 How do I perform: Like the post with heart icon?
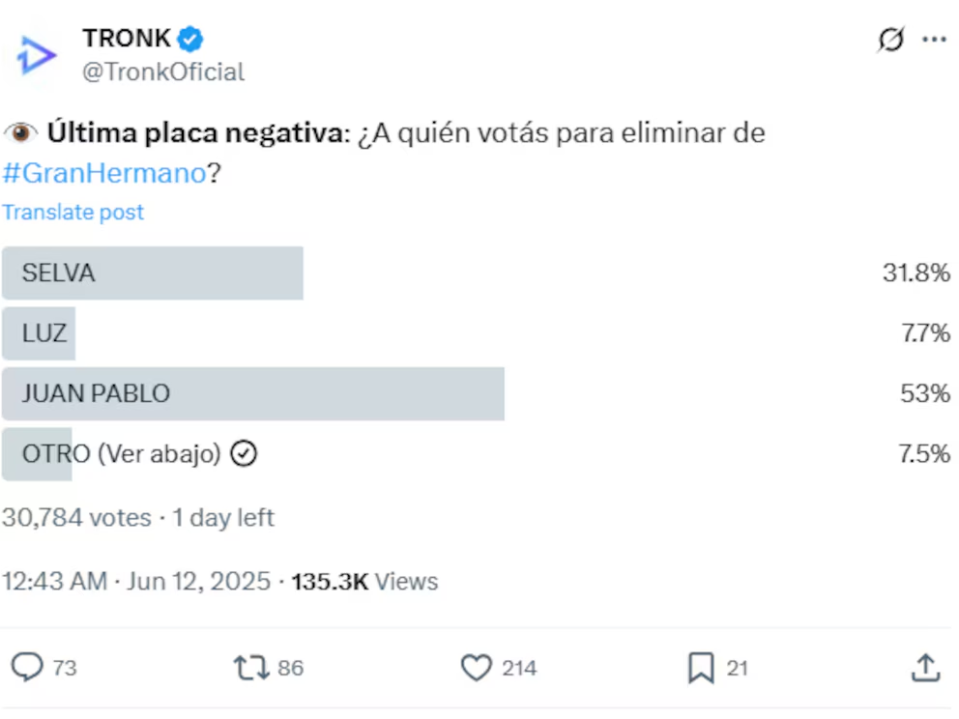pos(475,667)
